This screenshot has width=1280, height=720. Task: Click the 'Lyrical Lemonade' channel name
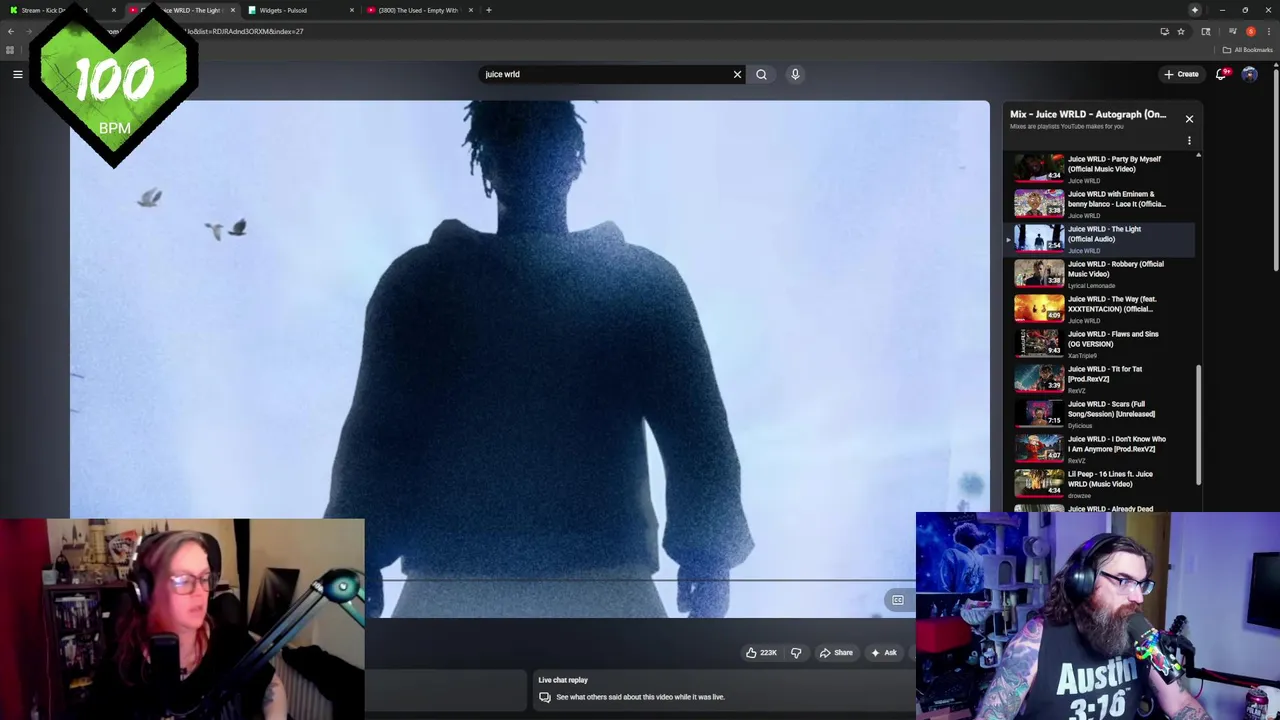point(1091,286)
